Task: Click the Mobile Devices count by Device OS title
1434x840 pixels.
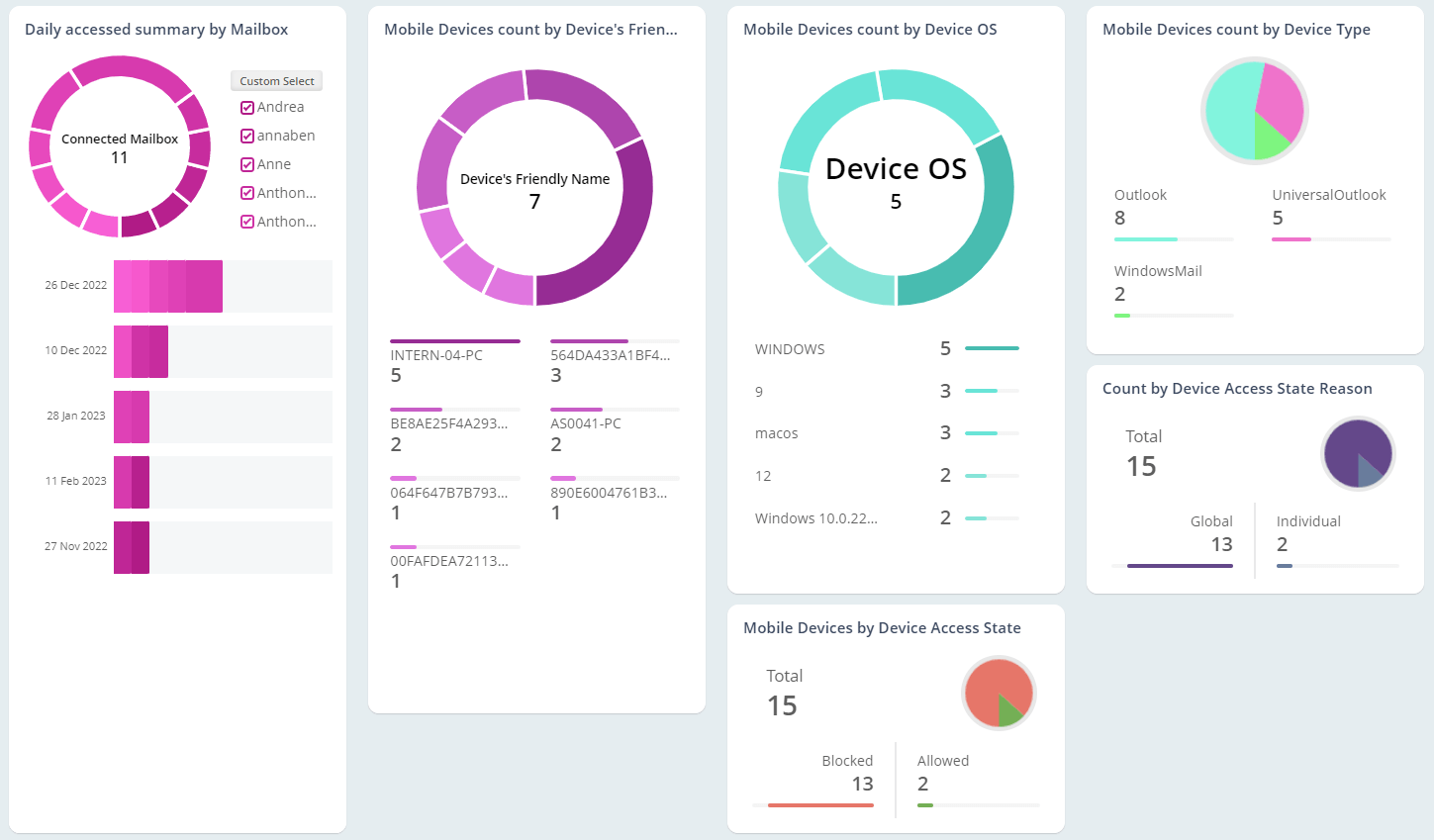Action: tap(870, 30)
